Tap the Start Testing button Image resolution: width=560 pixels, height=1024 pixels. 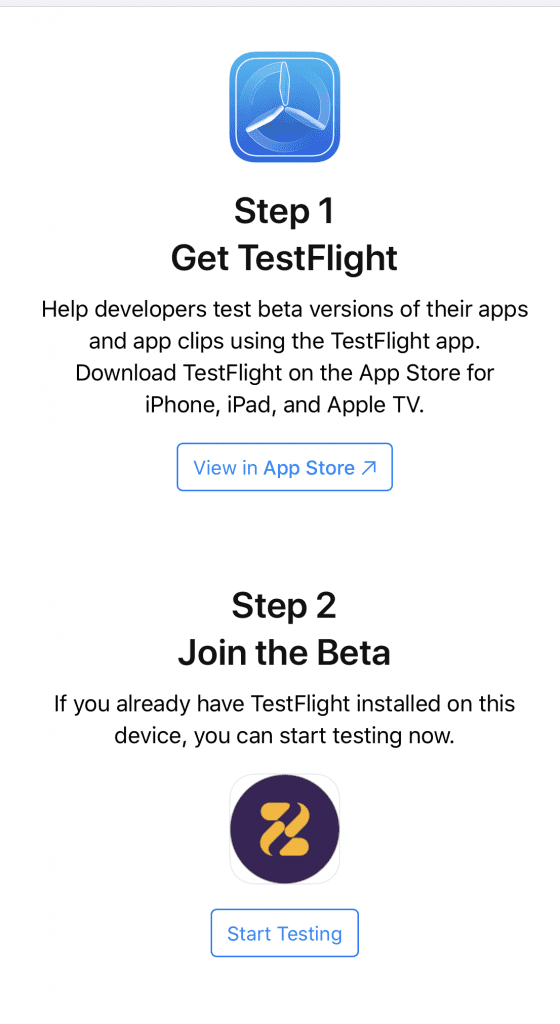click(x=285, y=933)
